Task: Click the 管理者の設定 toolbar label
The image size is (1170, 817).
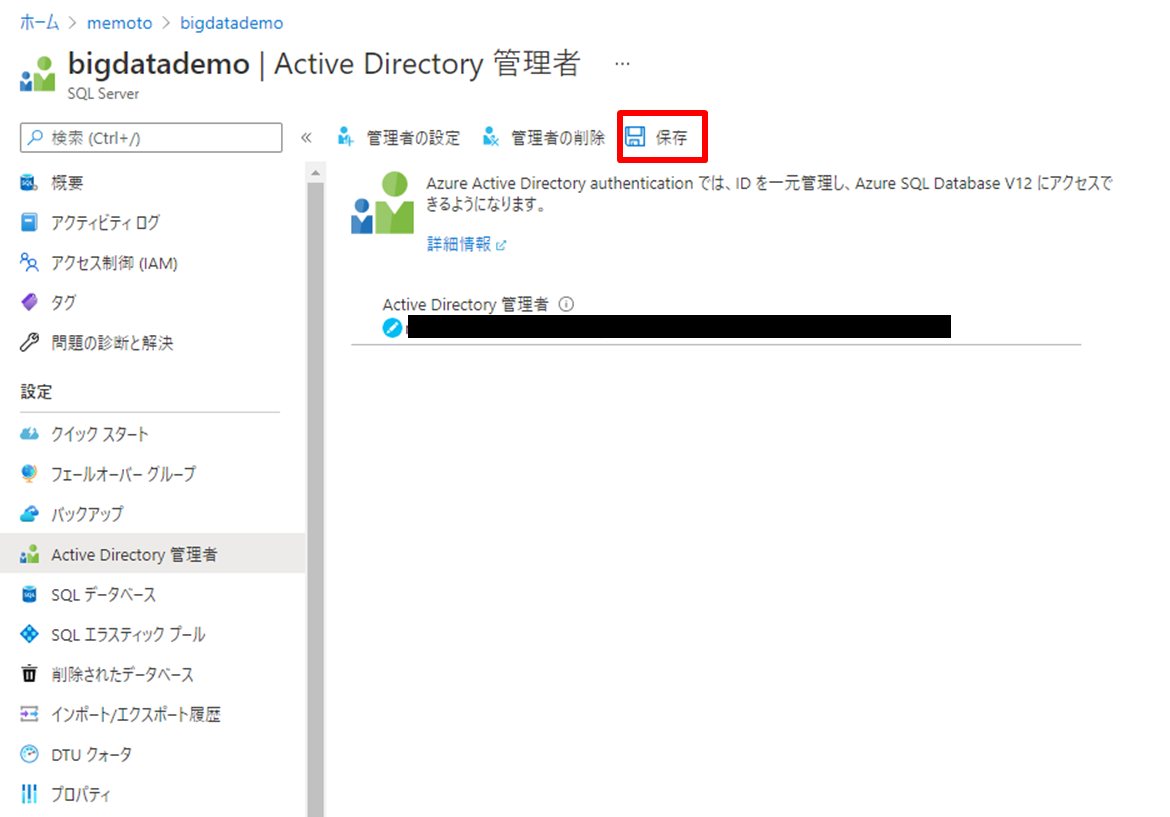Action: pyautogui.click(x=413, y=137)
